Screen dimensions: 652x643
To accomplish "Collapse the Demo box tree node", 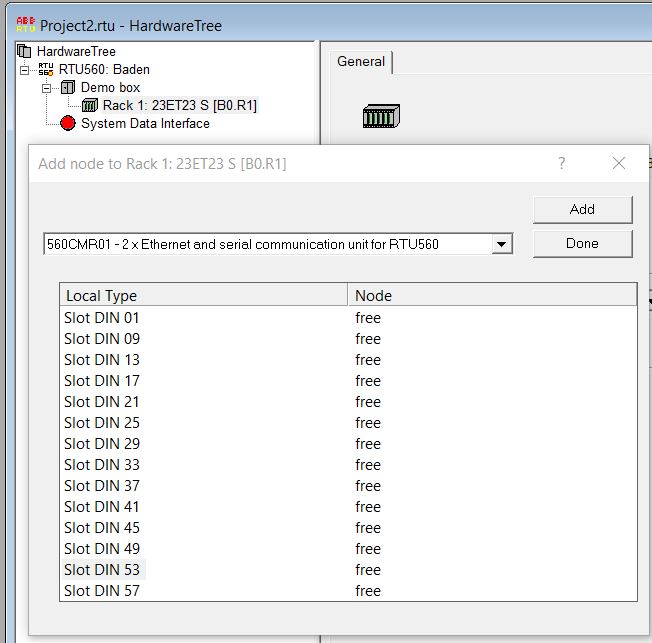I will (x=47, y=88).
